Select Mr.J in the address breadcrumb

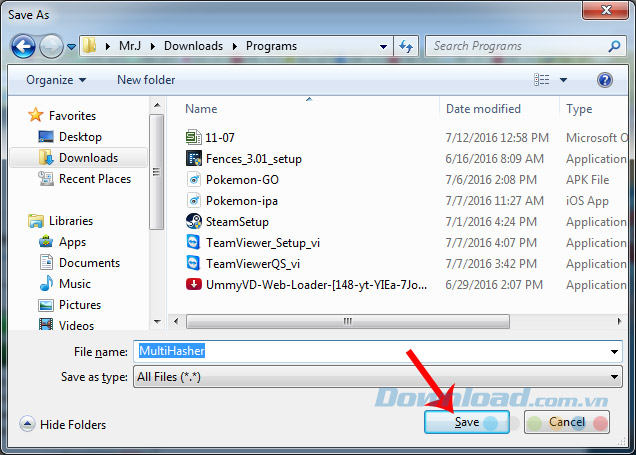tap(130, 46)
